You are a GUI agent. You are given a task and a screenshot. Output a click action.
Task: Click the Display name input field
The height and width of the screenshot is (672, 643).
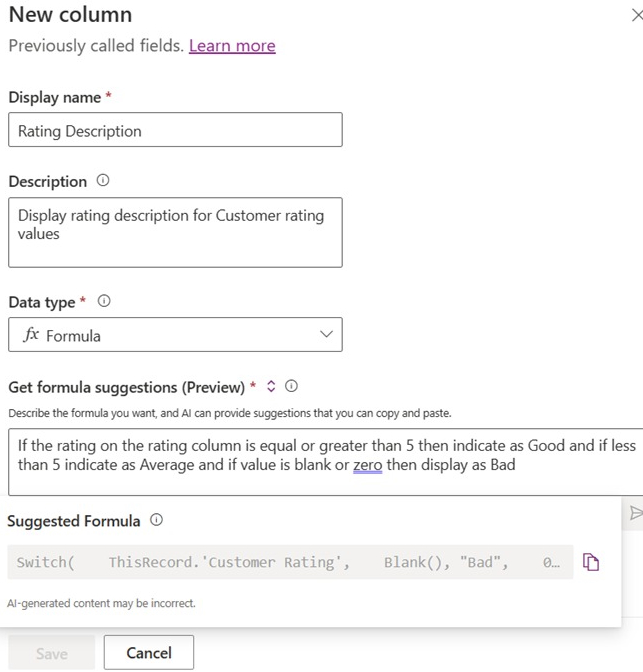tap(175, 130)
